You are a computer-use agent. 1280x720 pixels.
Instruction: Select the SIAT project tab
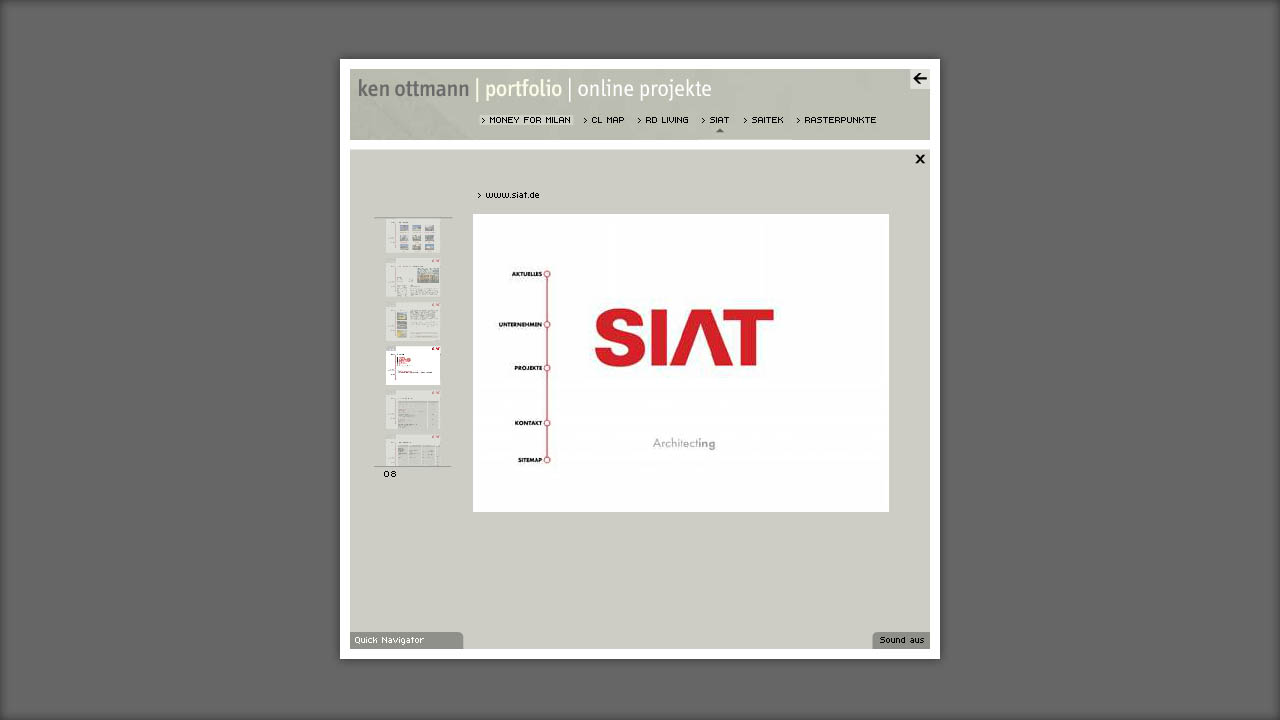click(716, 120)
